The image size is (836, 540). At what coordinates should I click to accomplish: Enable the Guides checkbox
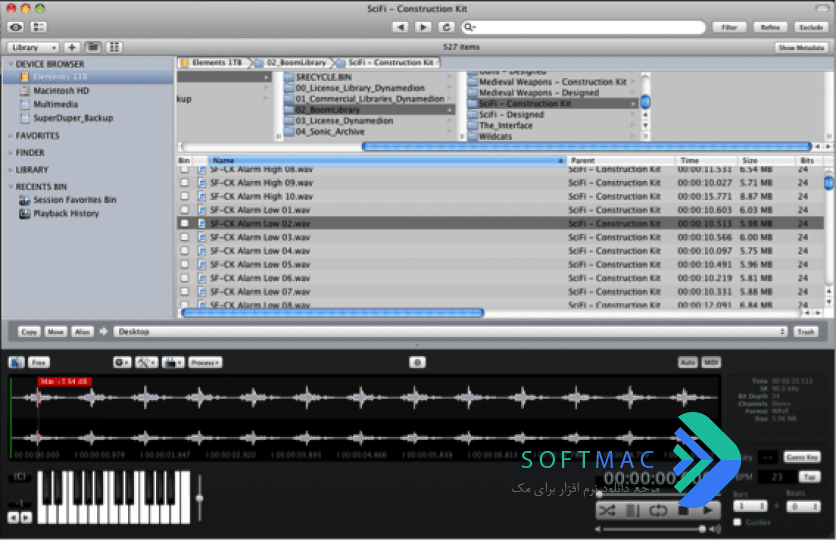pos(737,522)
